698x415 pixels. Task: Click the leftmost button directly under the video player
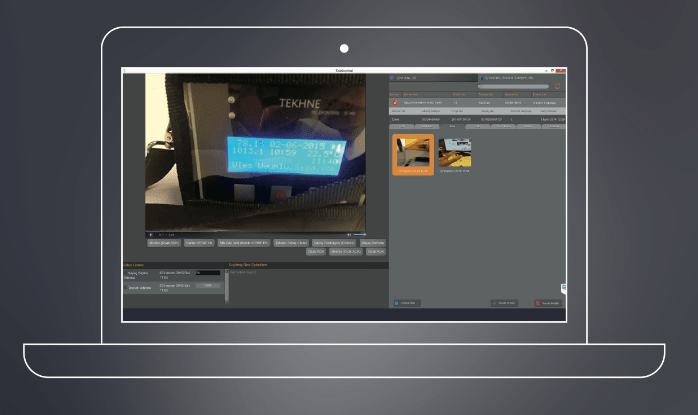click(164, 243)
